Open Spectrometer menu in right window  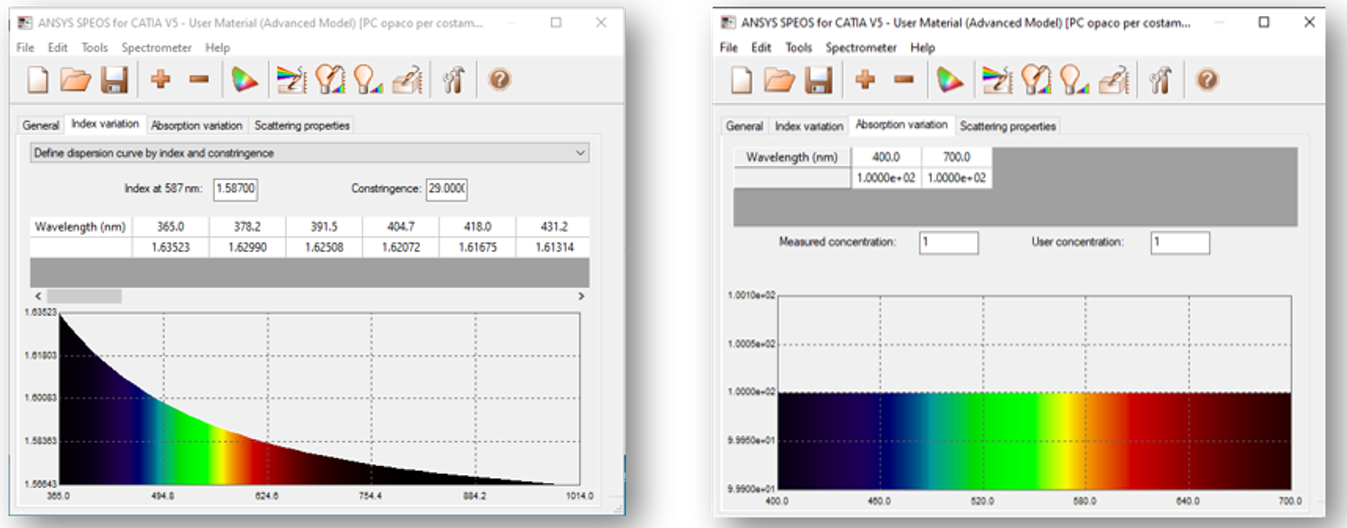861,47
